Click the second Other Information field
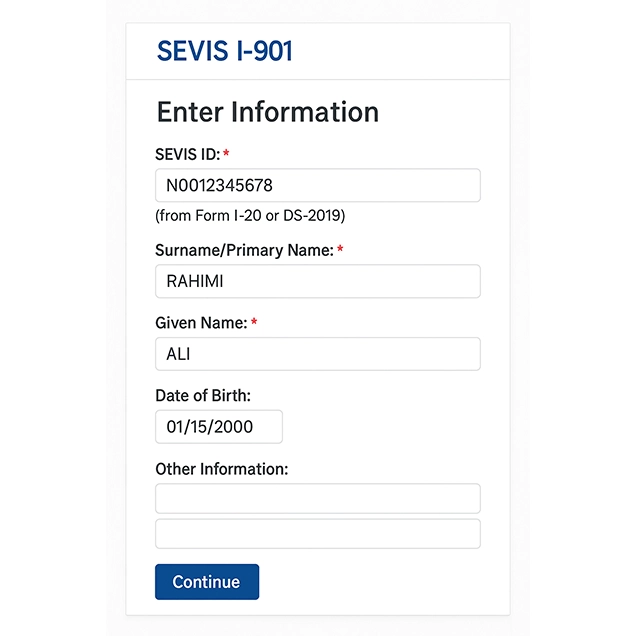This screenshot has height=636, width=636. click(x=317, y=533)
